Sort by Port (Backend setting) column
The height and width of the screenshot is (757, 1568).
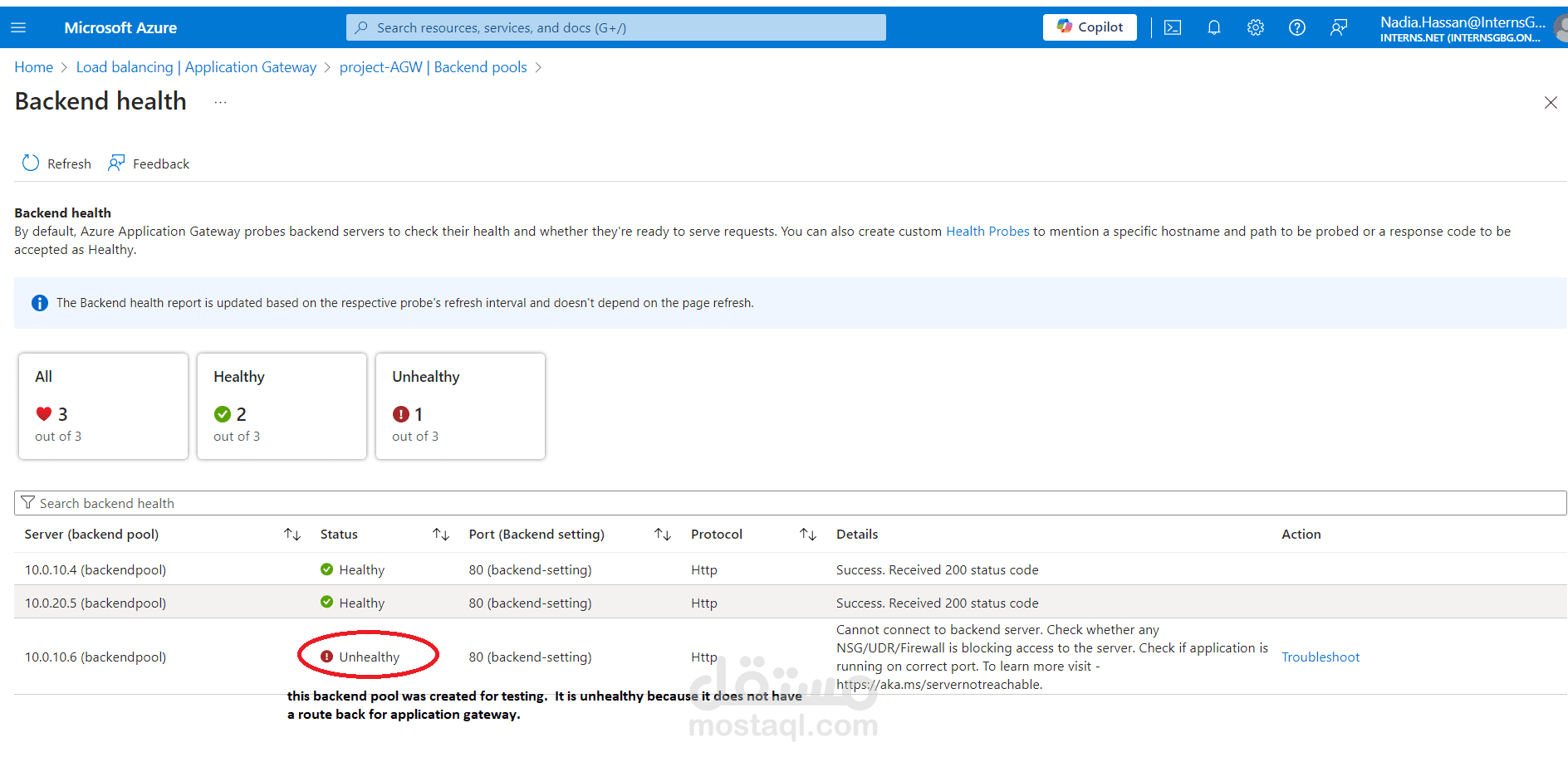click(663, 535)
